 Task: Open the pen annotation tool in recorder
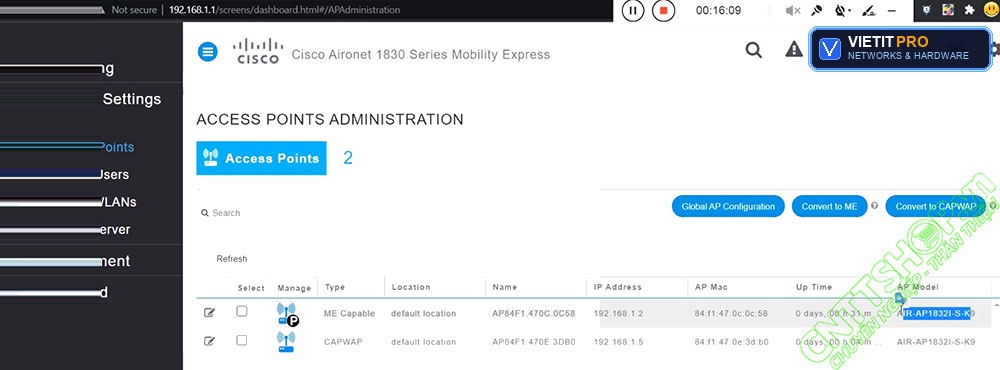tap(868, 10)
